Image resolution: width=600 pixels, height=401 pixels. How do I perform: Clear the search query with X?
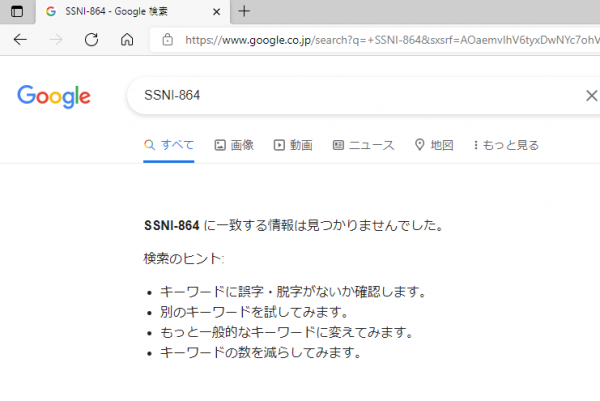(592, 96)
